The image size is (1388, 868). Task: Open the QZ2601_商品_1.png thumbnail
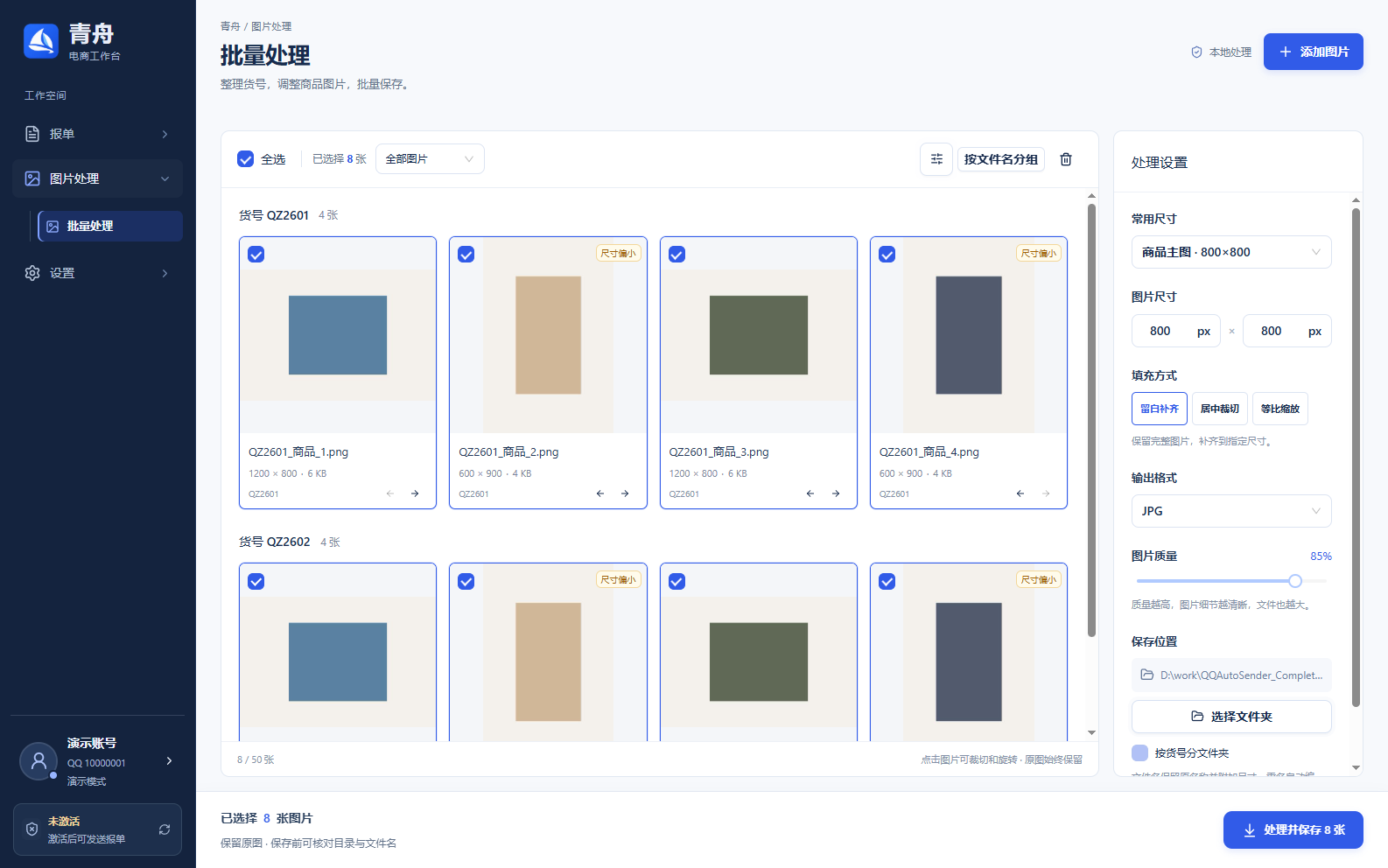[338, 335]
